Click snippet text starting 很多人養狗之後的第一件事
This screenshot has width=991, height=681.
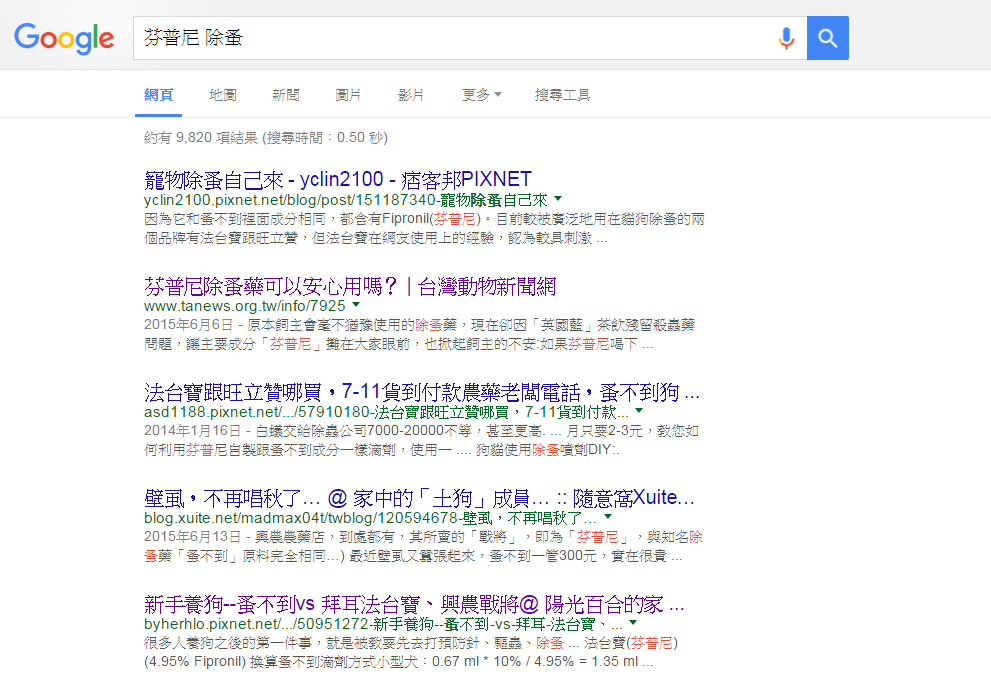[x=411, y=652]
